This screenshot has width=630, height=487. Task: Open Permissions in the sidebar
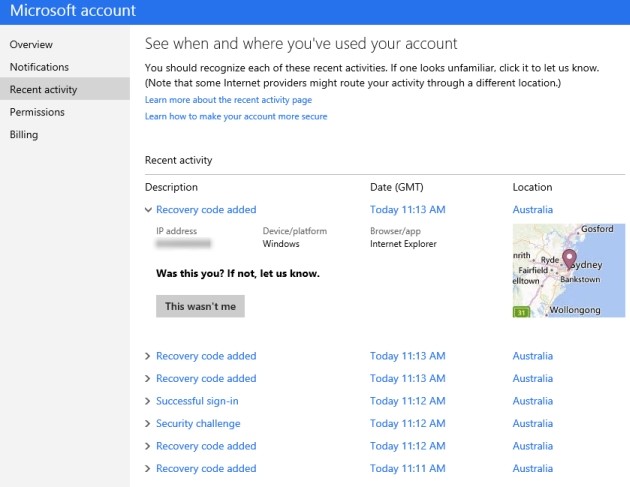[37, 112]
